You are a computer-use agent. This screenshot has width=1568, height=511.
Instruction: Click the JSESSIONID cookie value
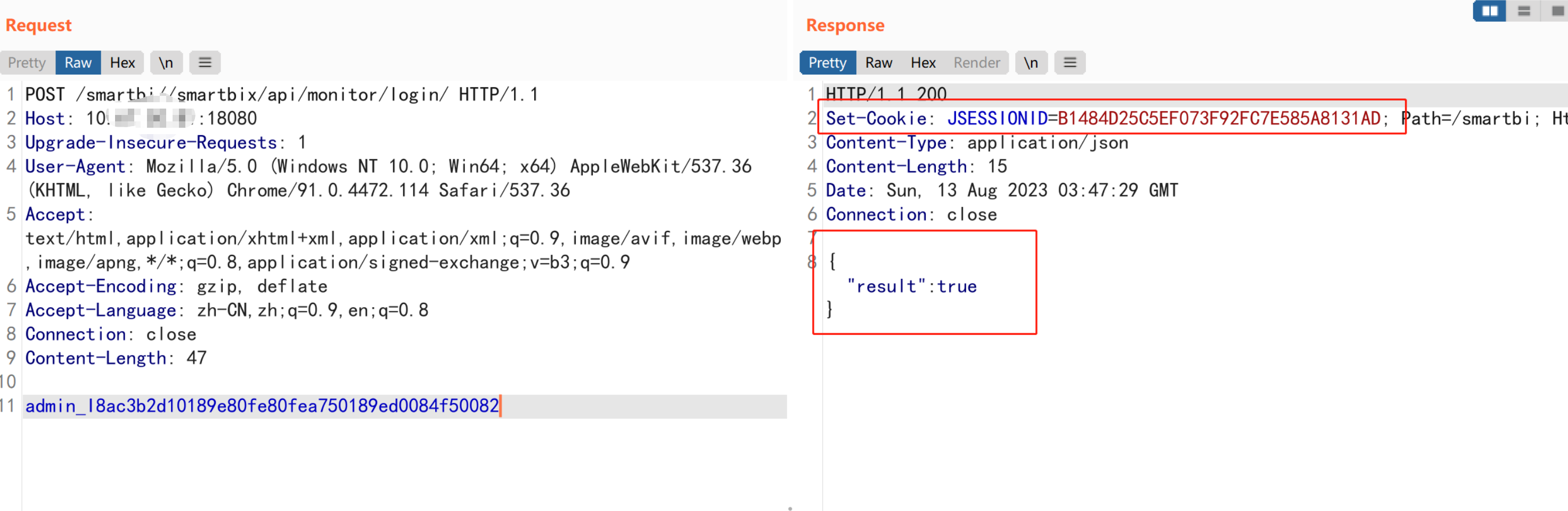(1219, 119)
